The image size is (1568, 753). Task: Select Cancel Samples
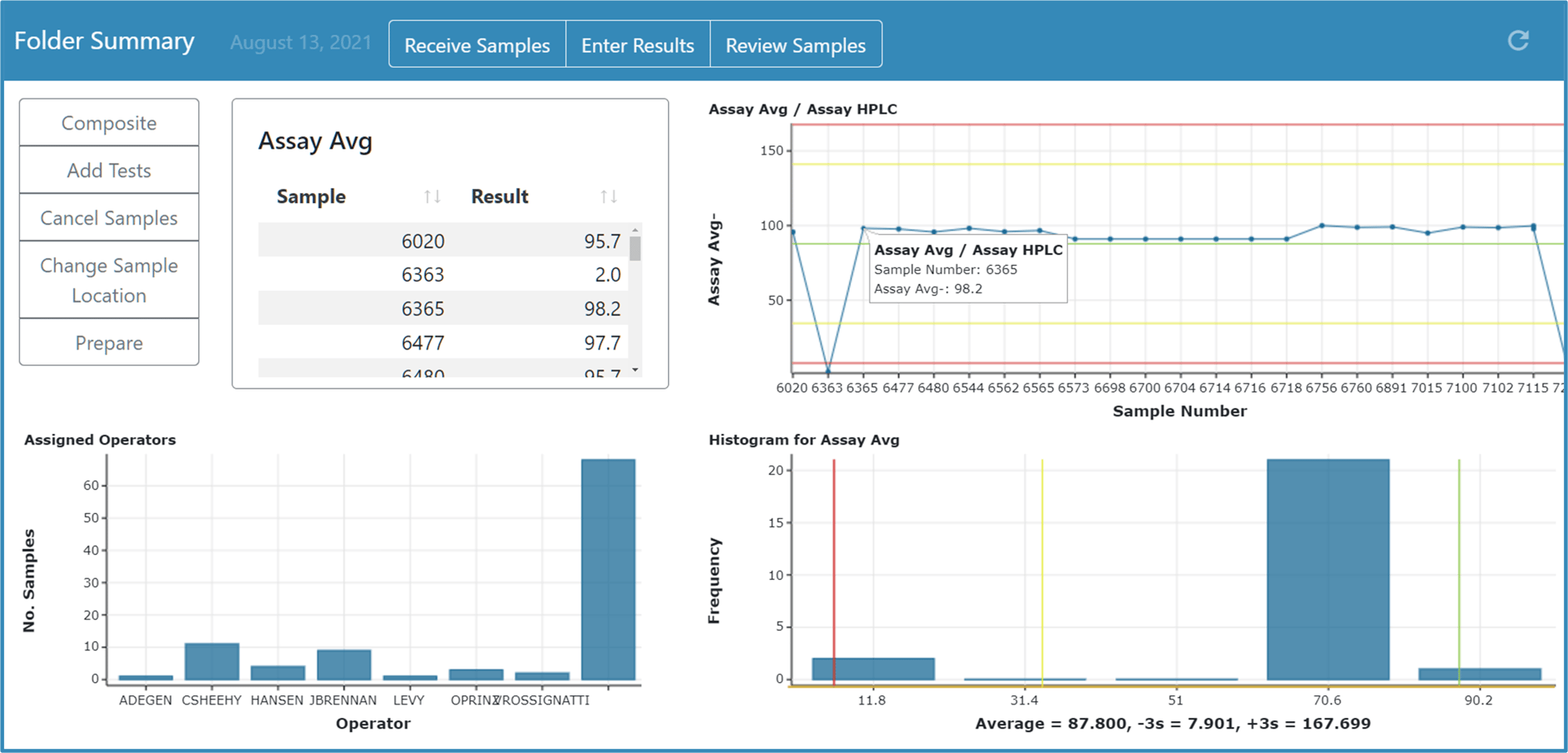click(x=108, y=217)
